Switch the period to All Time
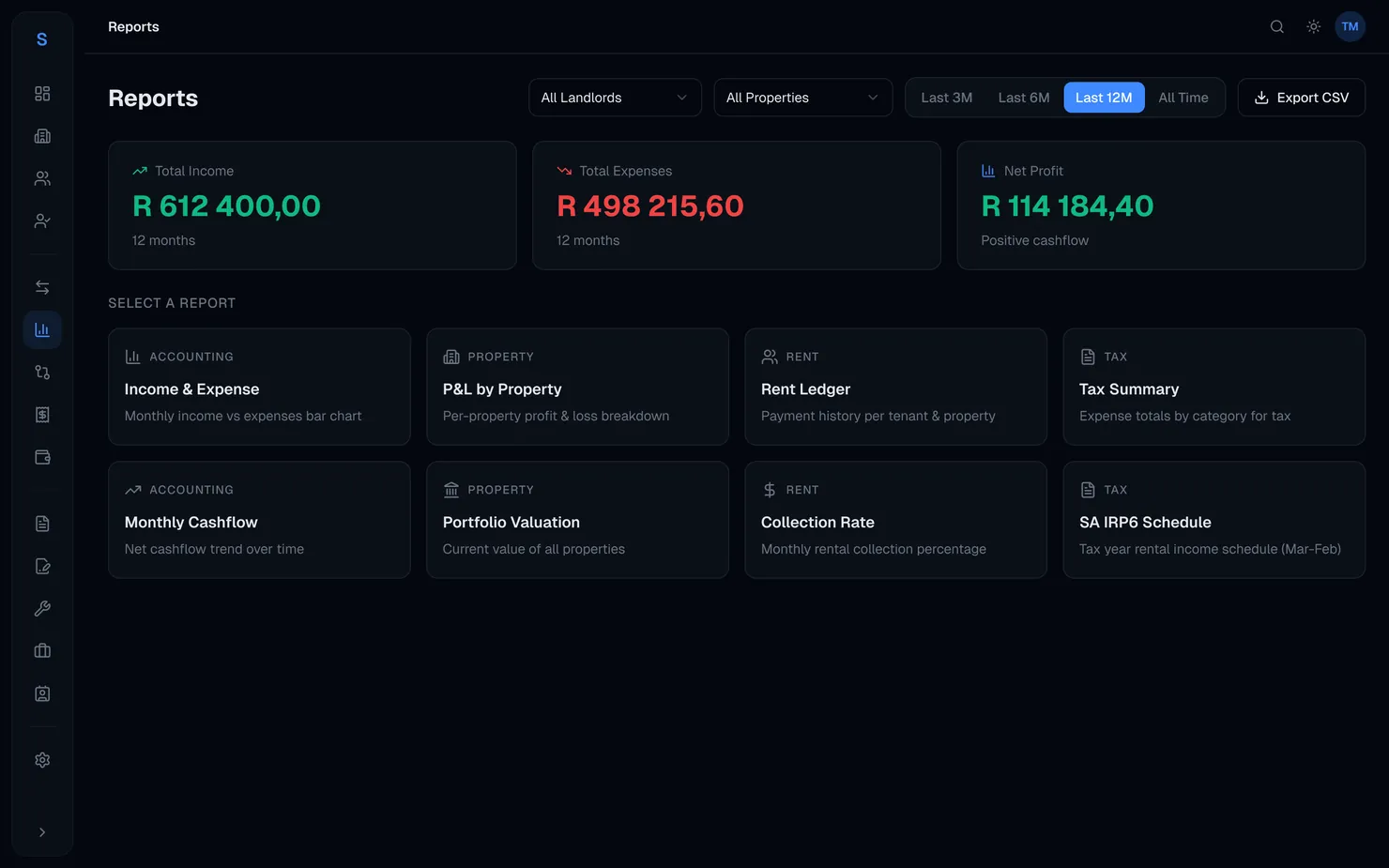The height and width of the screenshot is (868, 1389). coord(1183,98)
